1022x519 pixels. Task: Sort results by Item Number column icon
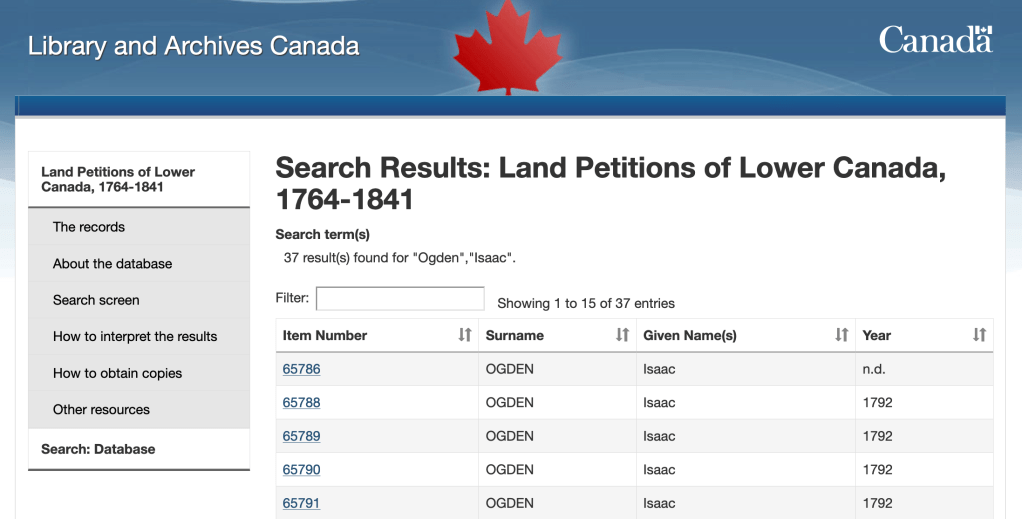465,335
